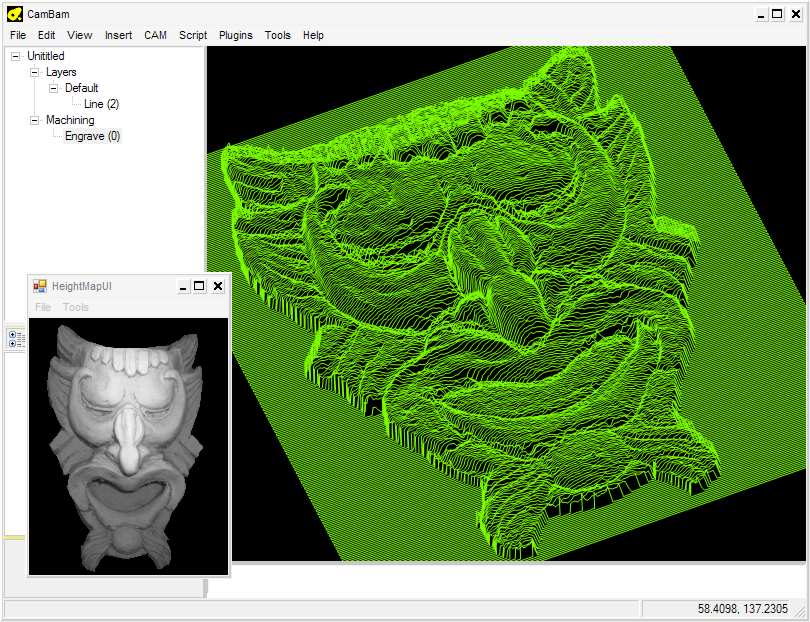Select the Engrave (0) machining operation
The width and height of the screenshot is (810, 622).
92,136
